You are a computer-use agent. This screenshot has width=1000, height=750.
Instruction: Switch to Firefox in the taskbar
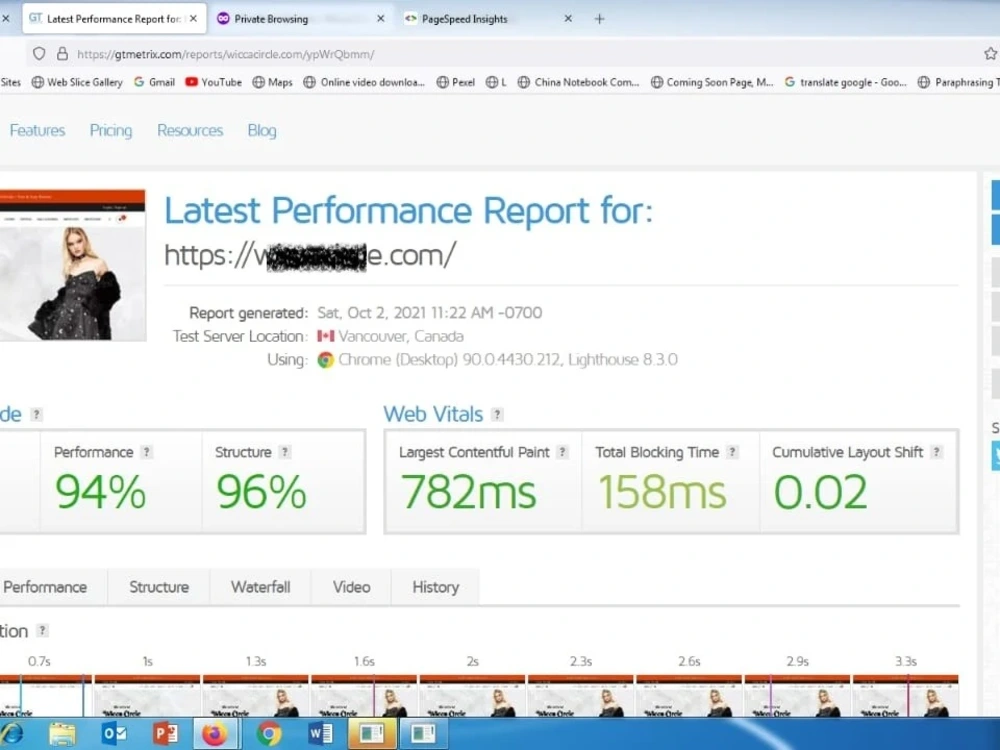tap(215, 734)
